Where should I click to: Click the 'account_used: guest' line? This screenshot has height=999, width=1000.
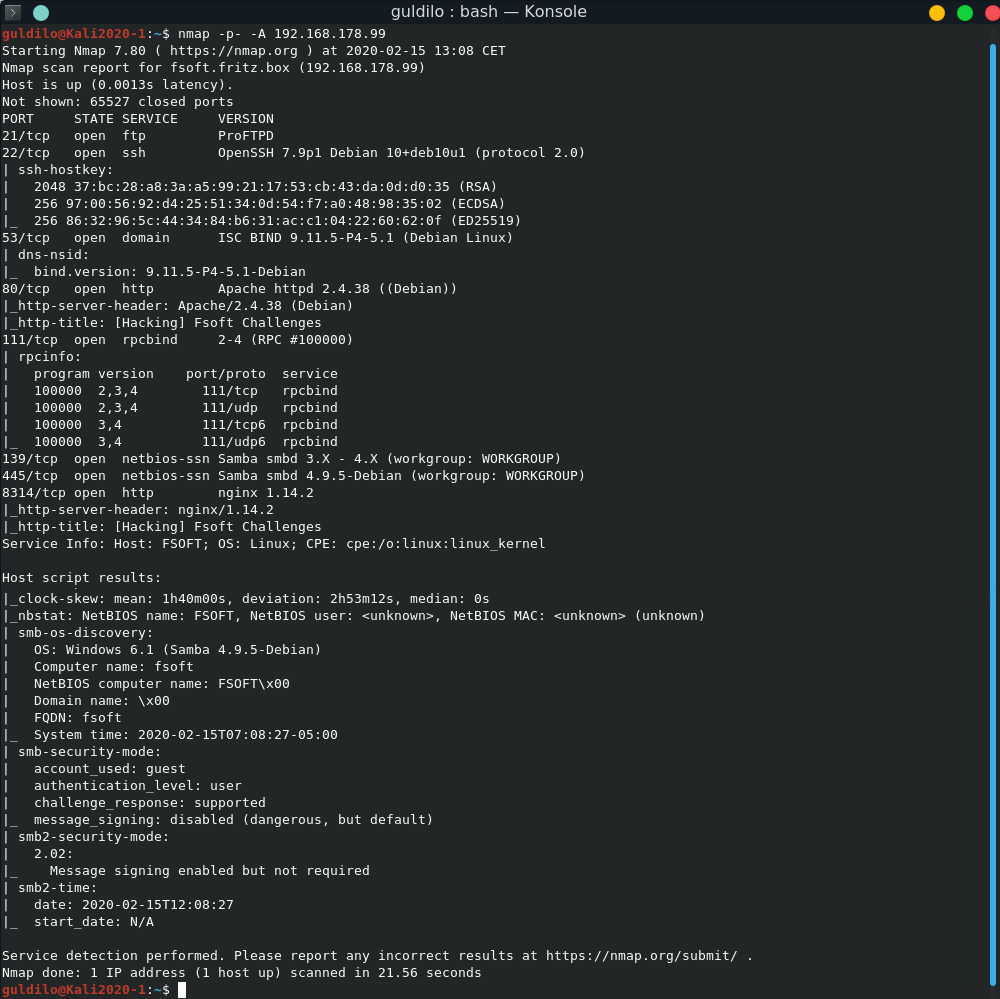pyautogui.click(x=110, y=769)
